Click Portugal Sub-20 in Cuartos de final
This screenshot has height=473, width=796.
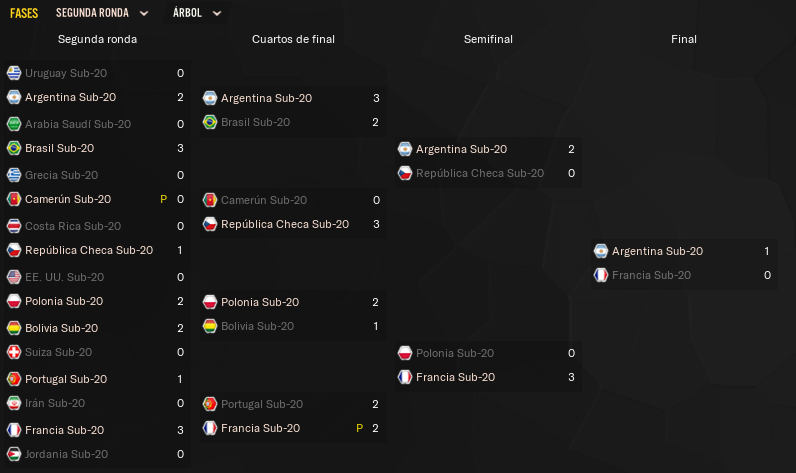(262, 404)
